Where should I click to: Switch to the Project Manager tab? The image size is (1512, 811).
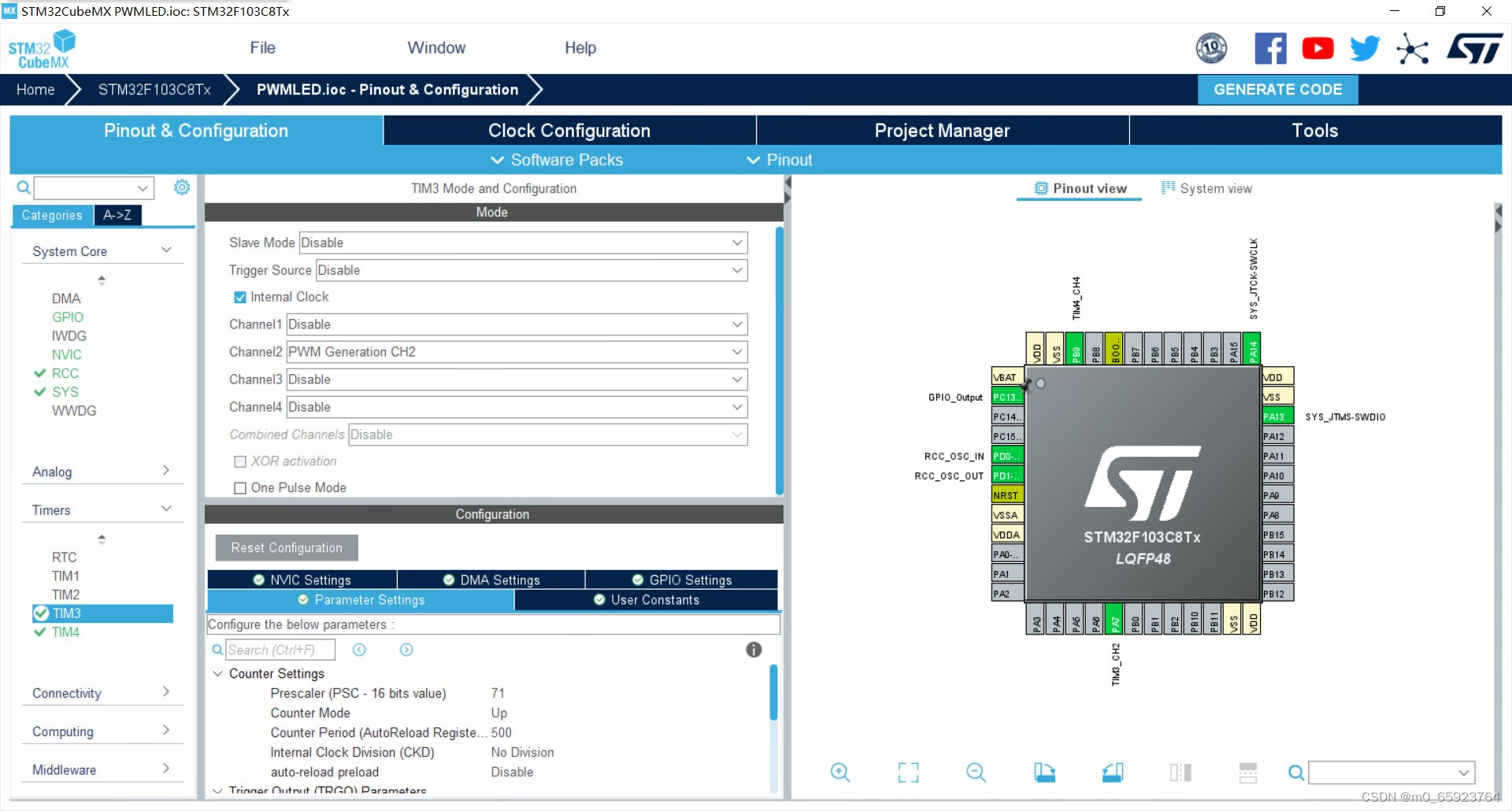click(943, 131)
